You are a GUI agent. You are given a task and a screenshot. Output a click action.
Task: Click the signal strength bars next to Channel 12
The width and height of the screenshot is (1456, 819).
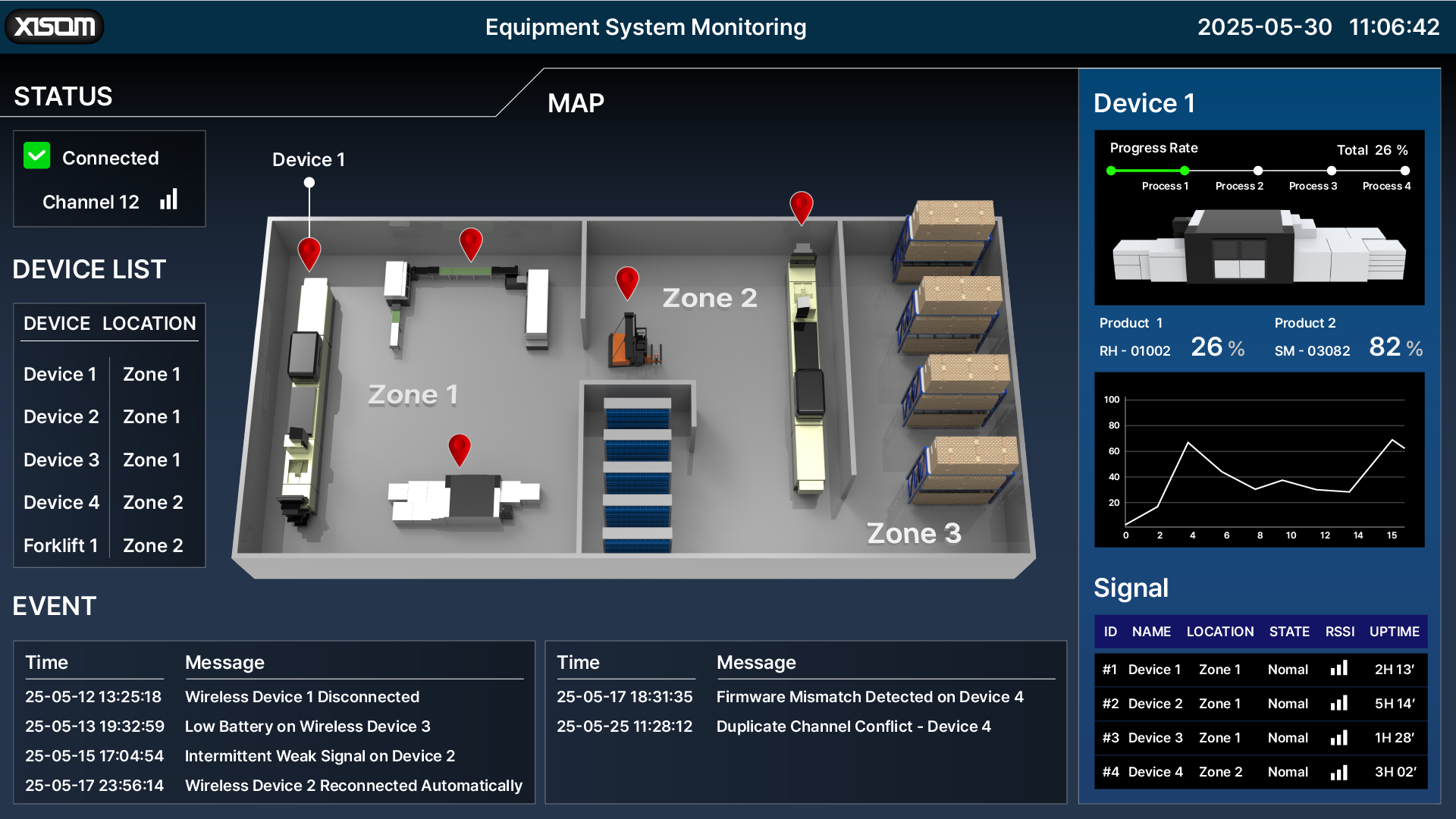168,199
